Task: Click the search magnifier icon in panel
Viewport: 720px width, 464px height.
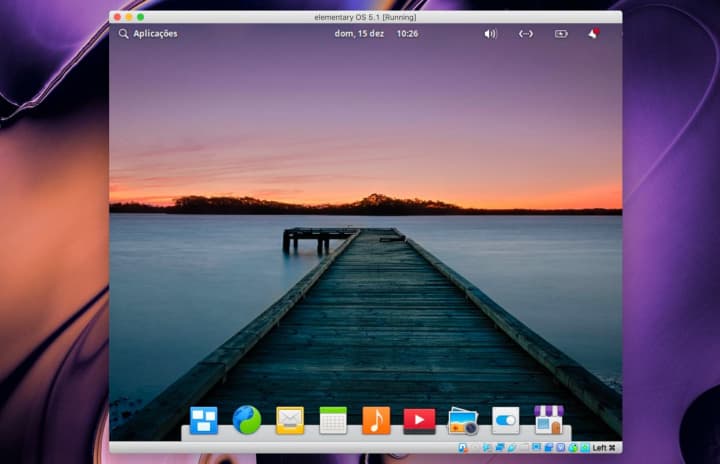Action: click(x=124, y=33)
